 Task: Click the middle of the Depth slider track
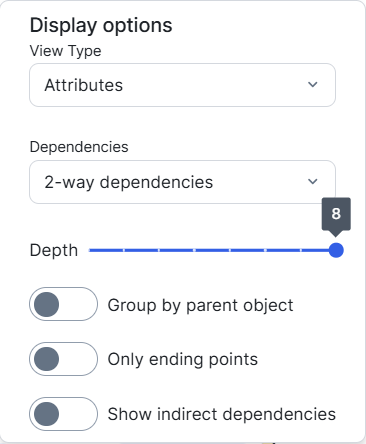(213, 250)
